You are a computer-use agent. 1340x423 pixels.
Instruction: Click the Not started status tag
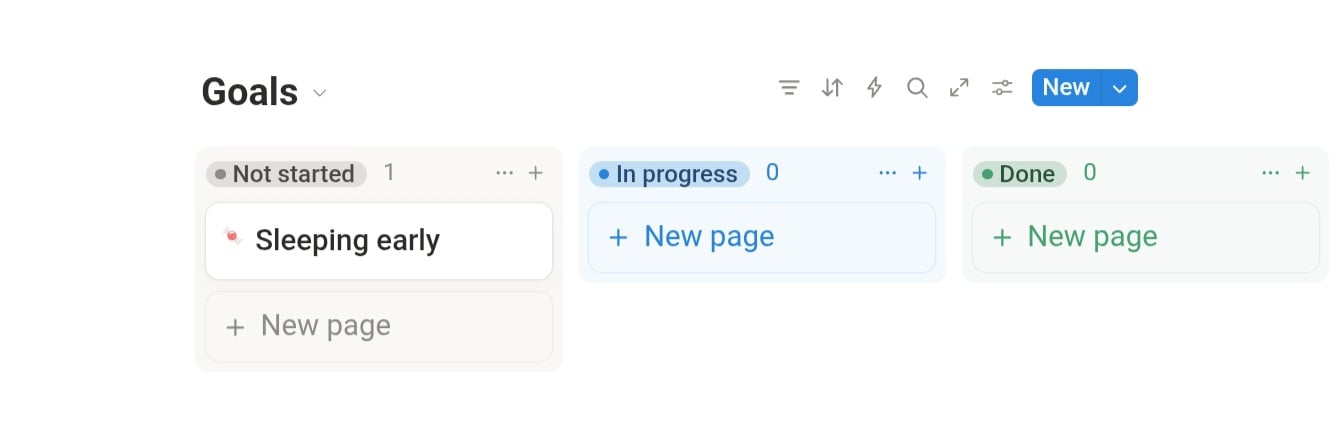point(286,174)
